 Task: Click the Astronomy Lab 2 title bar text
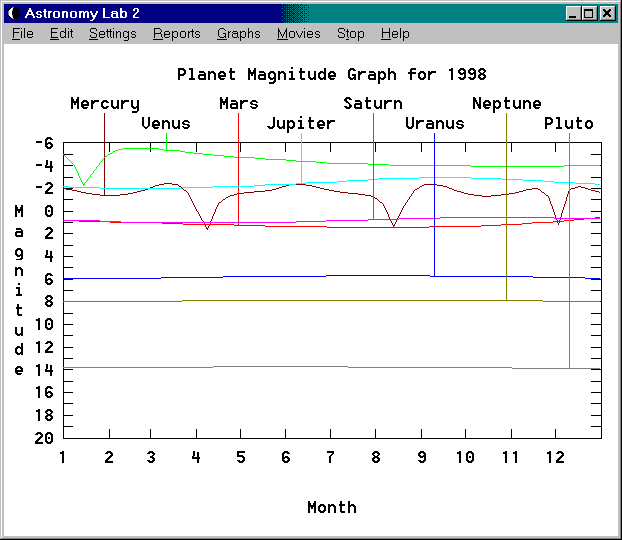(82, 13)
